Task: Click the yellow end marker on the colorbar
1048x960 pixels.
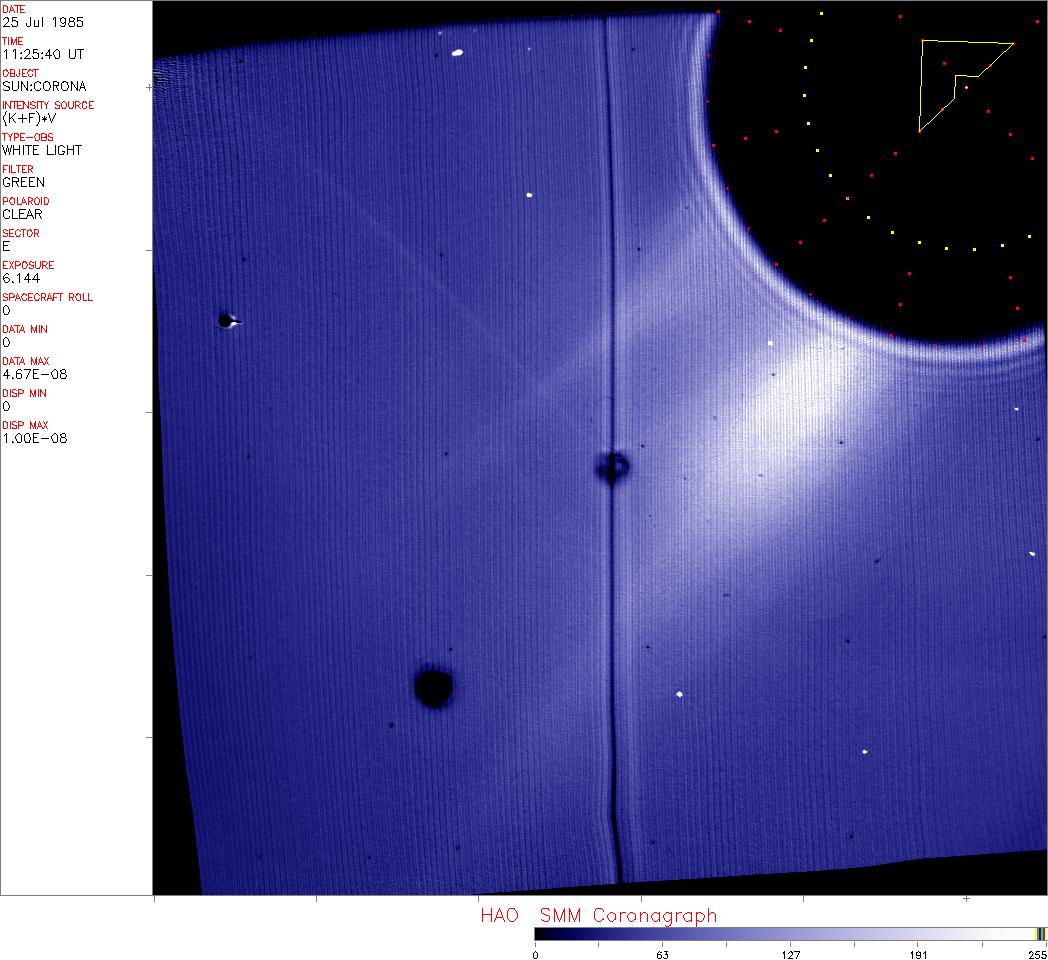Action: [1040, 933]
